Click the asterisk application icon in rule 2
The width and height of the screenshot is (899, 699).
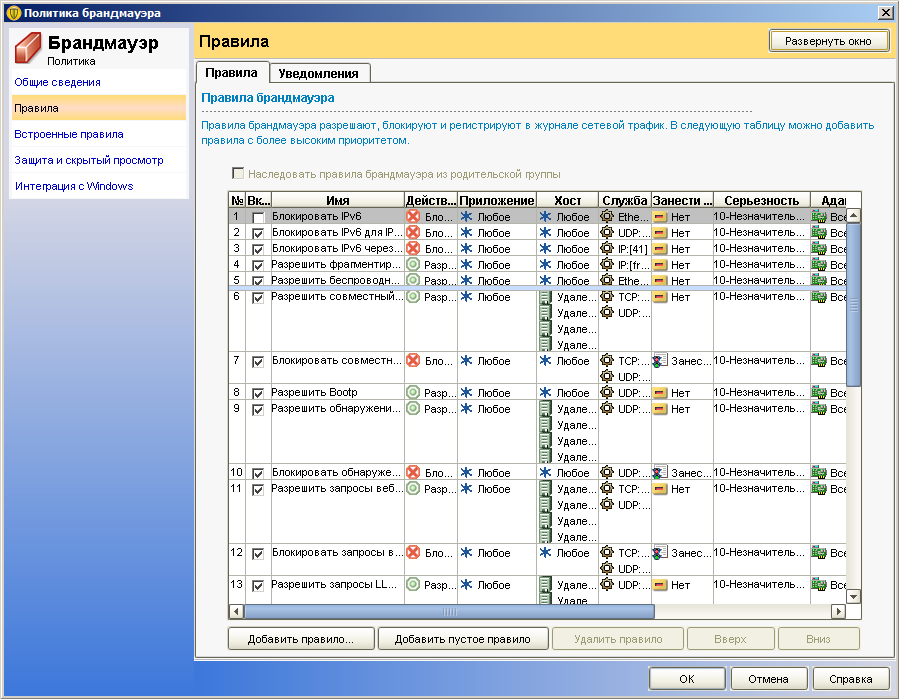click(467, 233)
